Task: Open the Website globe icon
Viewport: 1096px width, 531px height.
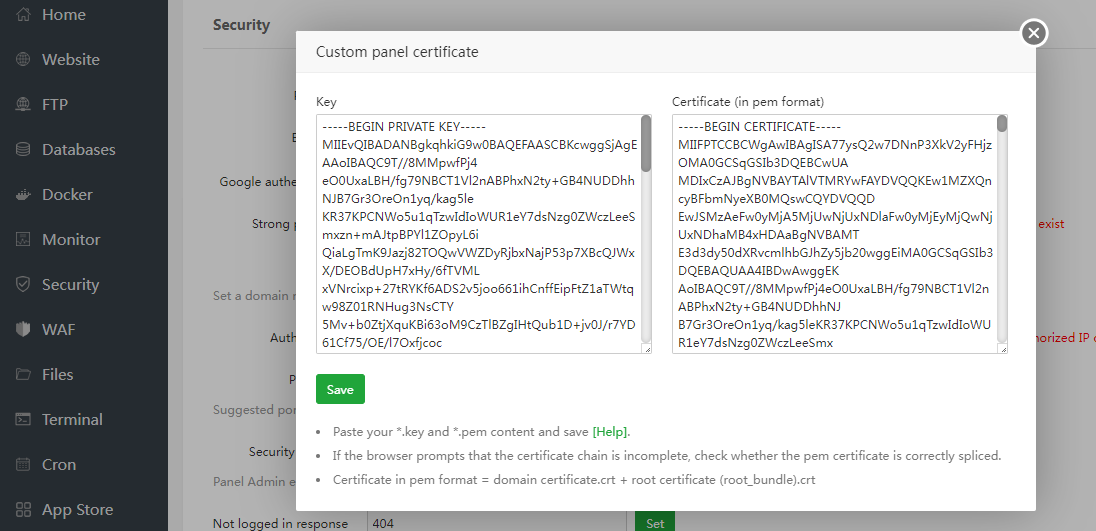Action: tap(24, 60)
